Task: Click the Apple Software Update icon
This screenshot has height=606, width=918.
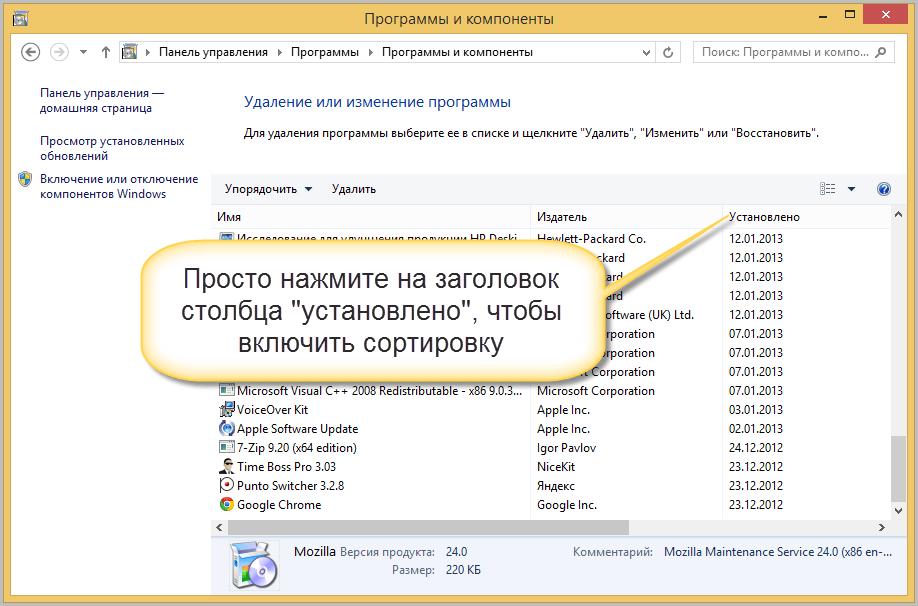Action: click(x=227, y=429)
